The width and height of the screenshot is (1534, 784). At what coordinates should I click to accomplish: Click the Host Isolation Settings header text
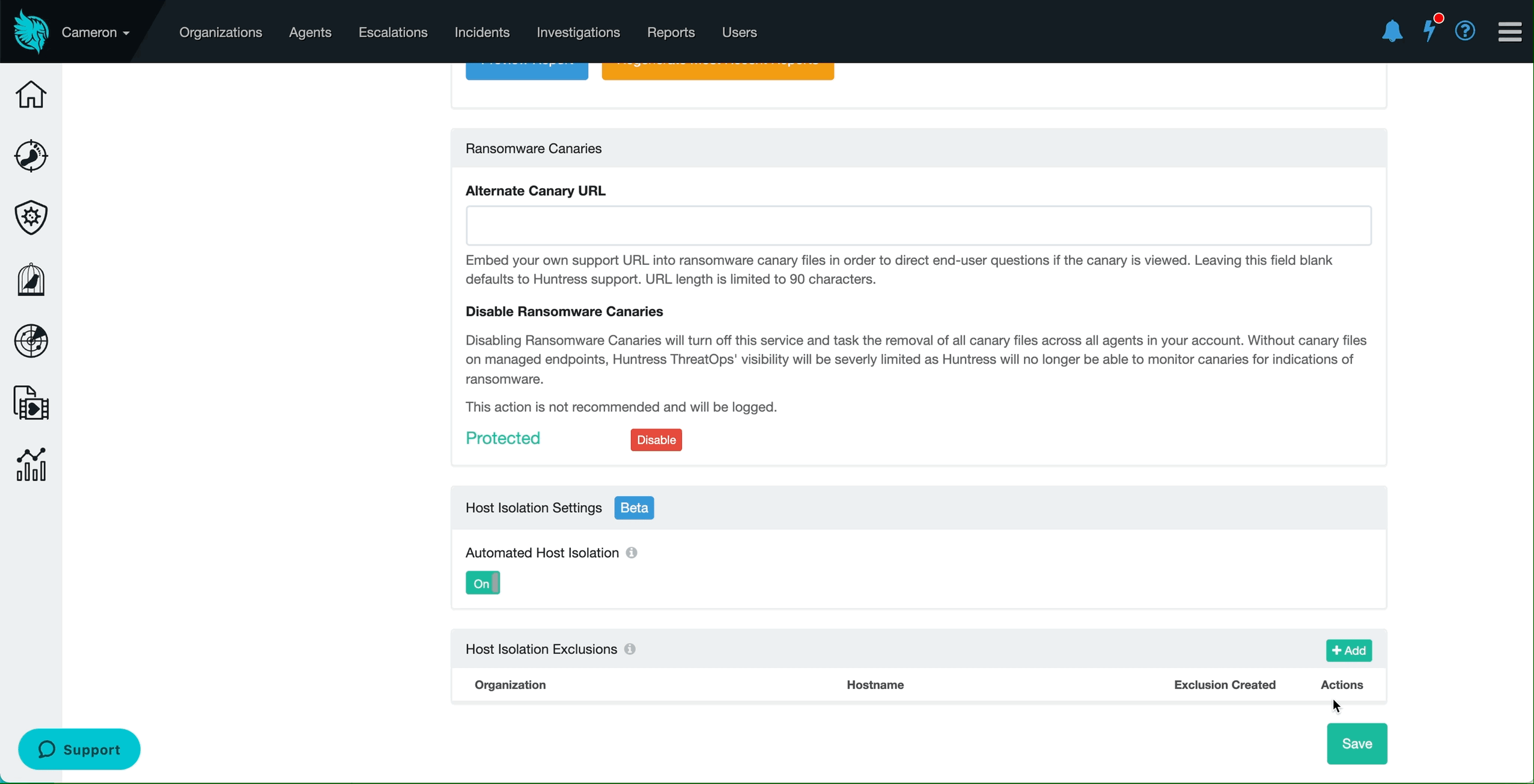[x=534, y=508]
